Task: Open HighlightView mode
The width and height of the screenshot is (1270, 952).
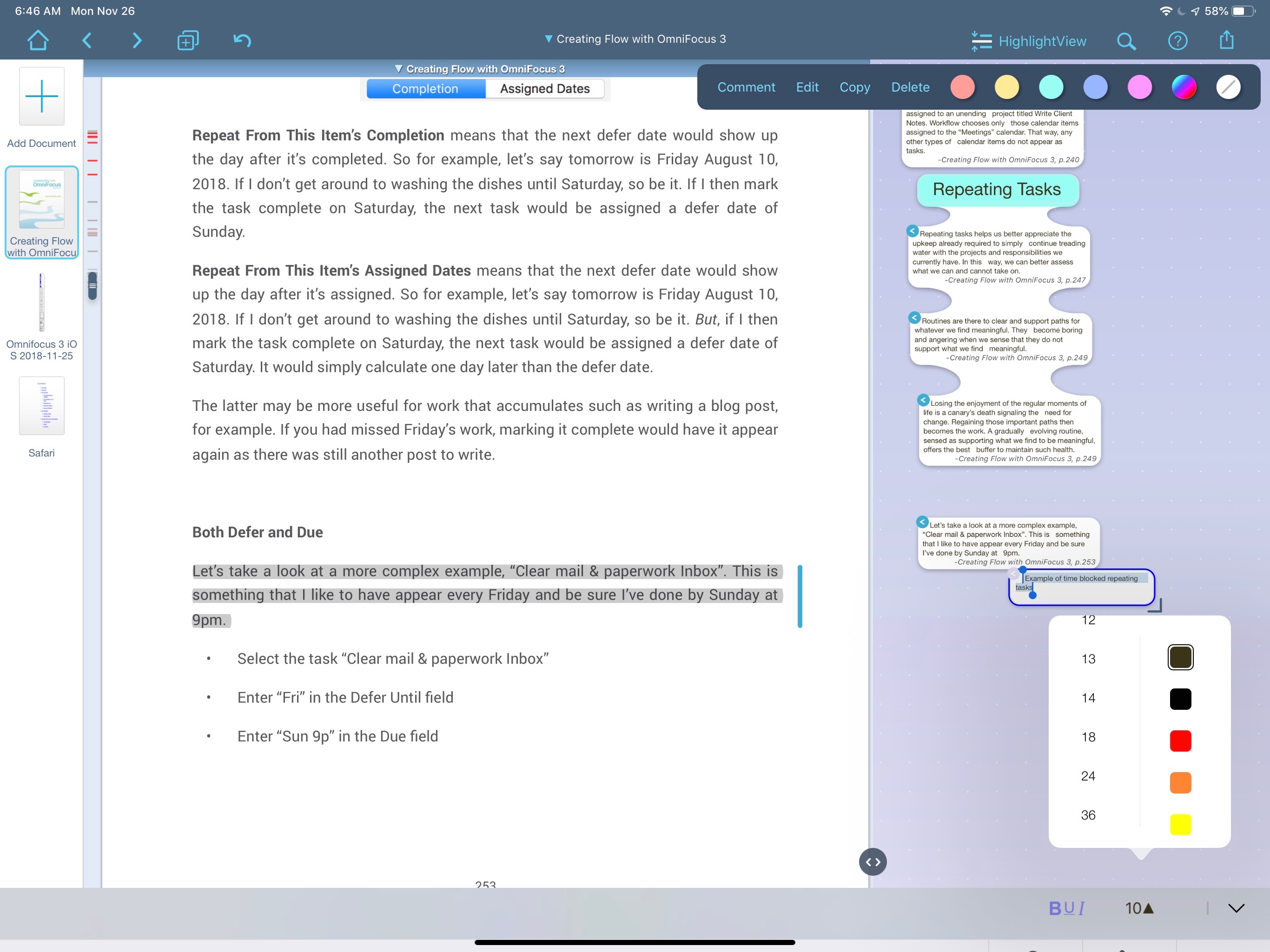Action: pos(1029,41)
